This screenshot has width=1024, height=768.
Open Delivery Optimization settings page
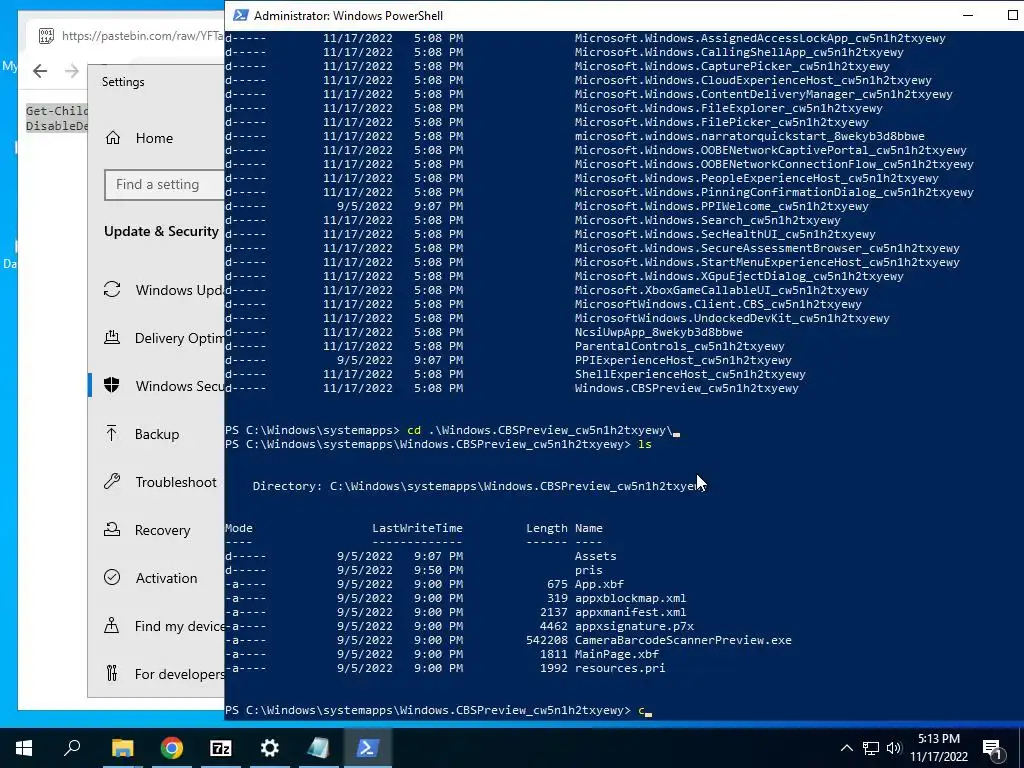pyautogui.click(x=163, y=338)
